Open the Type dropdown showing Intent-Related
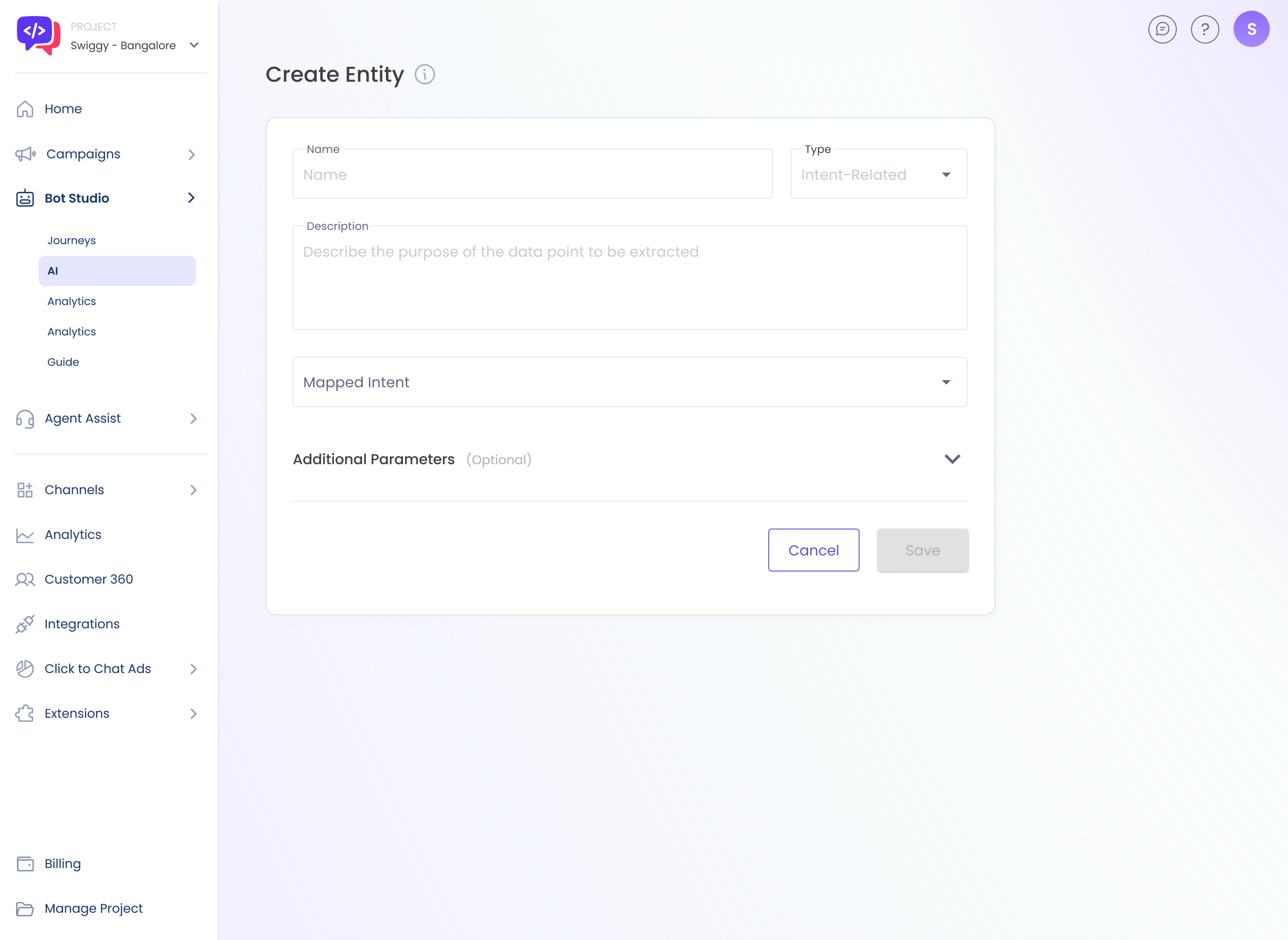The height and width of the screenshot is (940, 1288). 878,175
